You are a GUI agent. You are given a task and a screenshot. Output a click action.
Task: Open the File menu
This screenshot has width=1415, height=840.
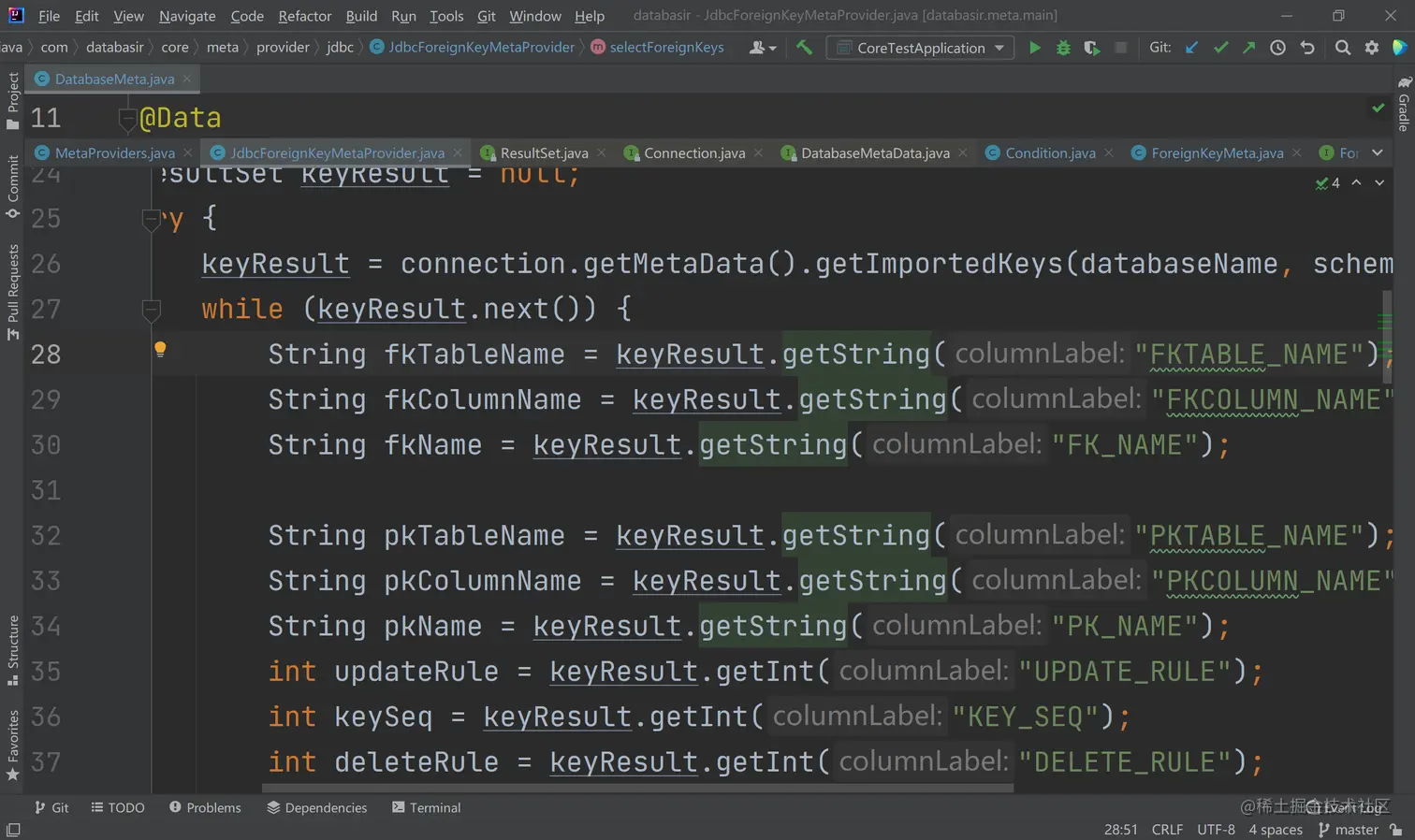pos(49,16)
